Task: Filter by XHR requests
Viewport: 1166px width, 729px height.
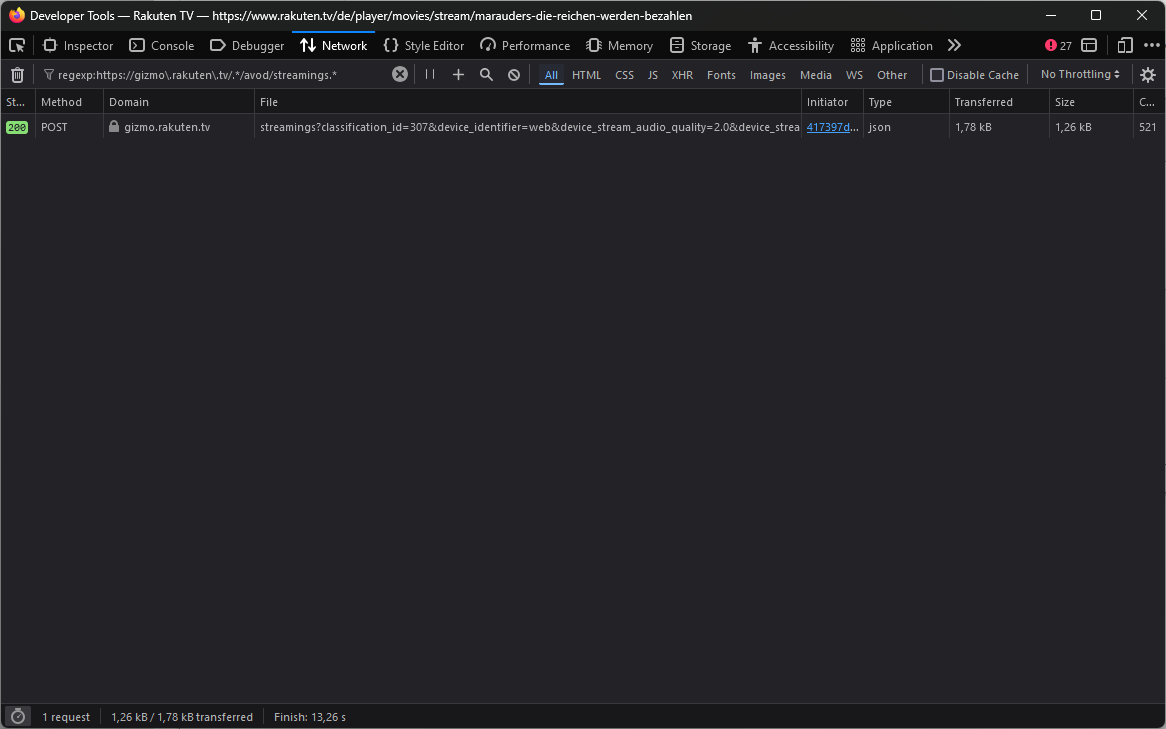Action: pyautogui.click(x=682, y=75)
